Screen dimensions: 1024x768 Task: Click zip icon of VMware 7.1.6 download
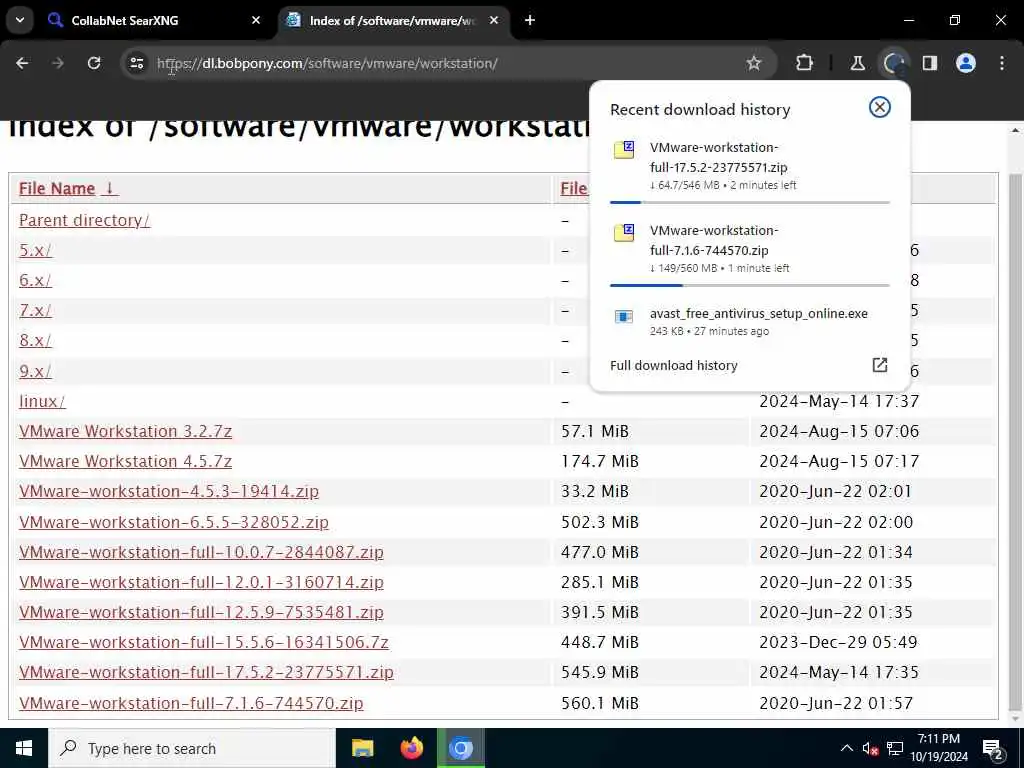[x=624, y=232]
